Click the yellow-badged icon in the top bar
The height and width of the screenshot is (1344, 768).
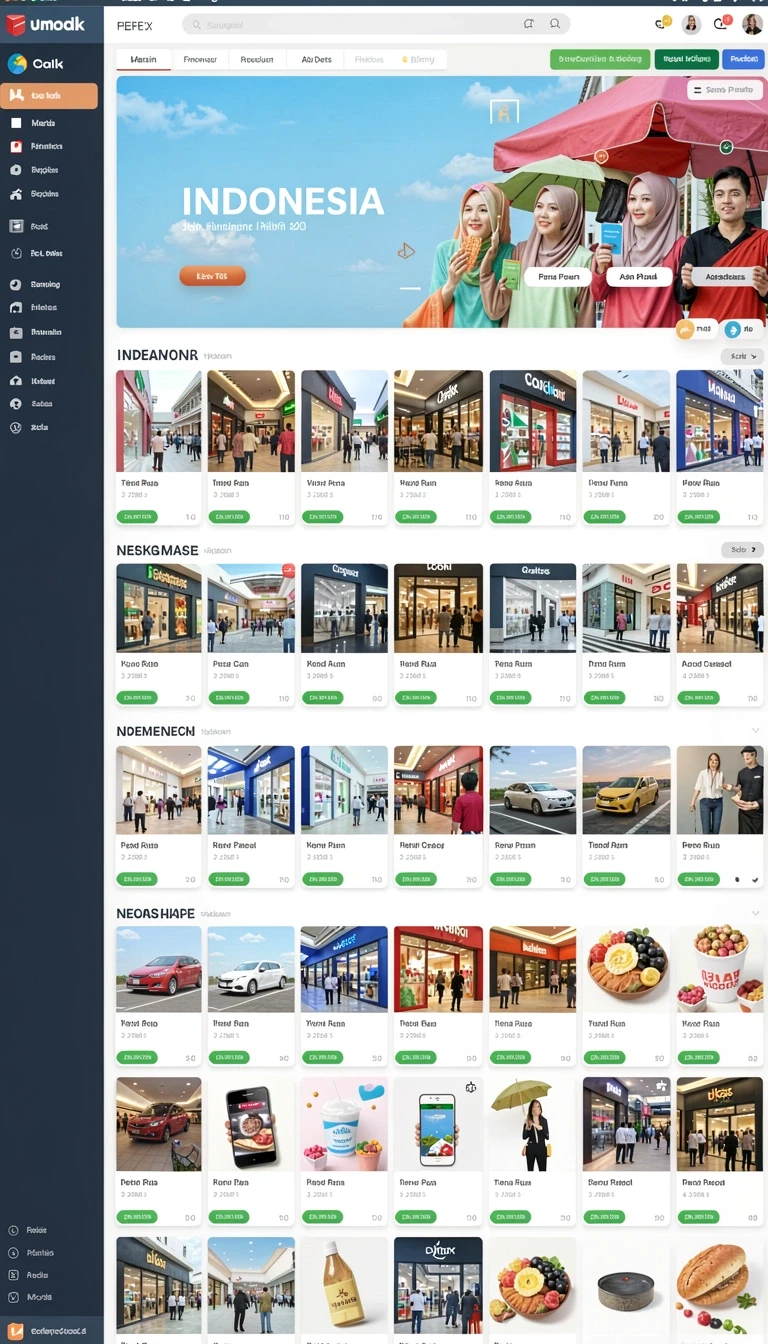coord(662,23)
